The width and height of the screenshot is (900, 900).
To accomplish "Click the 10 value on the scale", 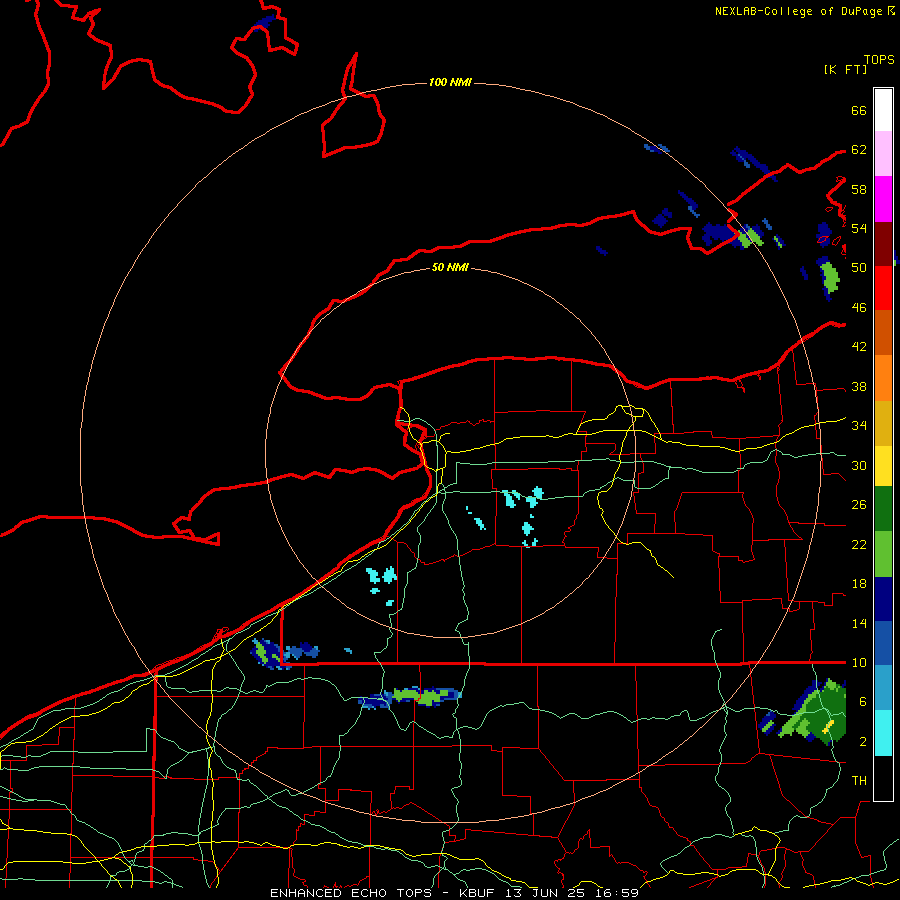I will click(859, 663).
